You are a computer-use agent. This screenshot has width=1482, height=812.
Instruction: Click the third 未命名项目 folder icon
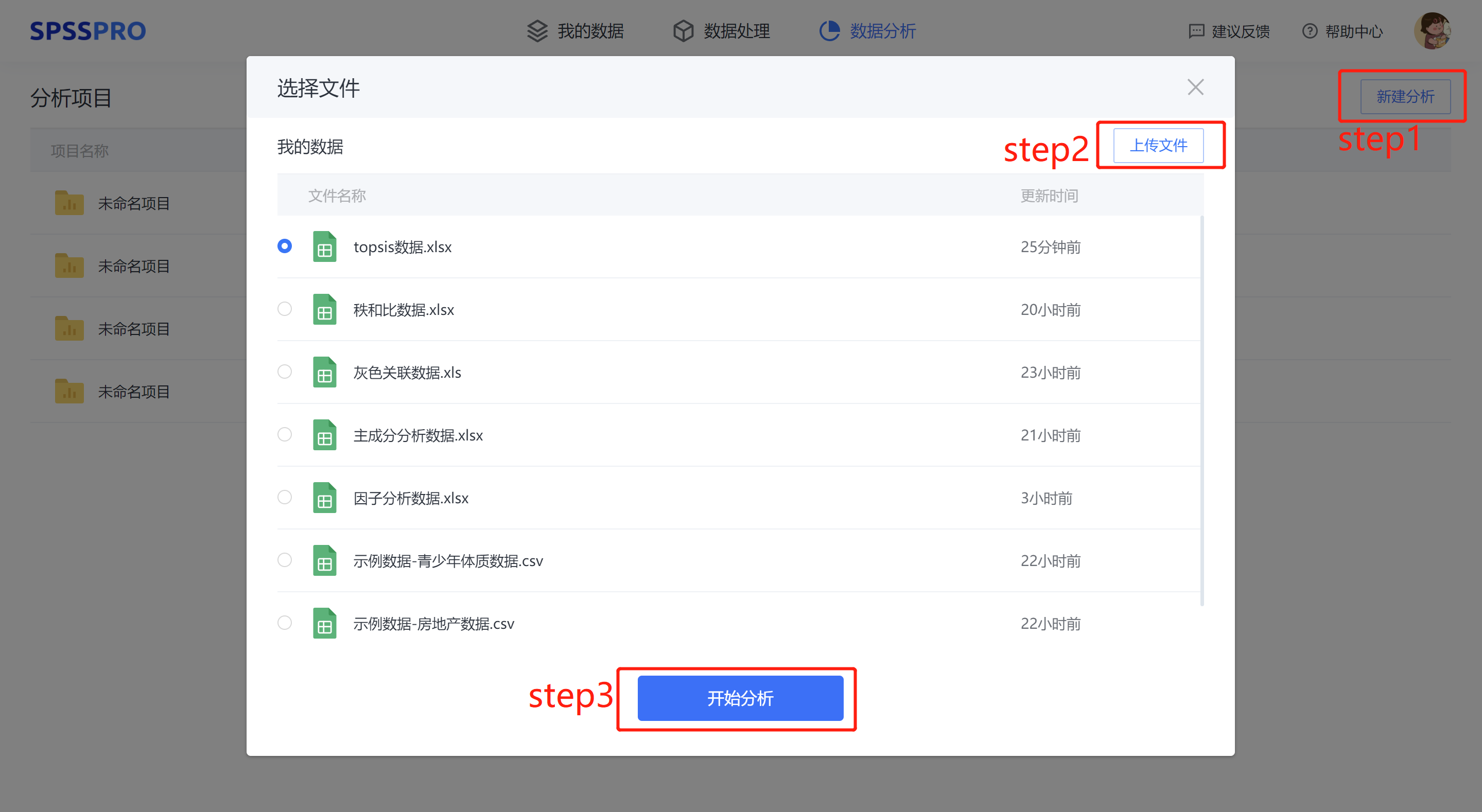(69, 328)
